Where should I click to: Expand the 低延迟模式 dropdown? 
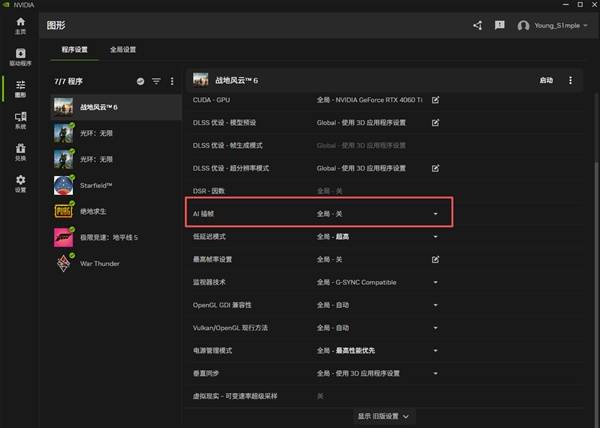(x=435, y=237)
